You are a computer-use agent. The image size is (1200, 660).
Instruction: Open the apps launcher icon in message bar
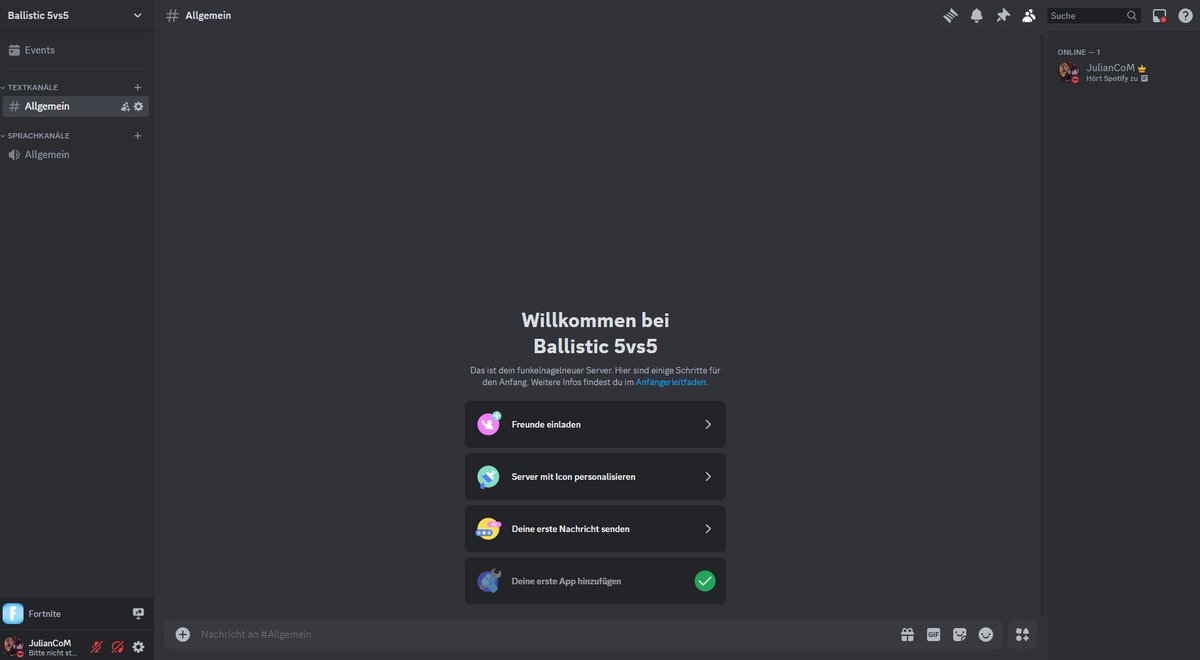click(1022, 634)
